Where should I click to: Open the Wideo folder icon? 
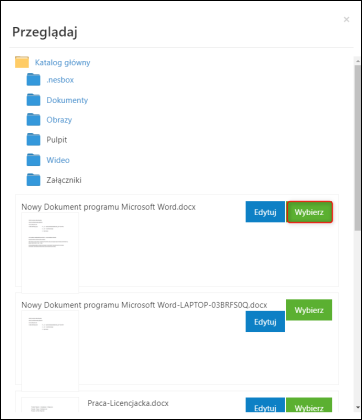(33, 160)
